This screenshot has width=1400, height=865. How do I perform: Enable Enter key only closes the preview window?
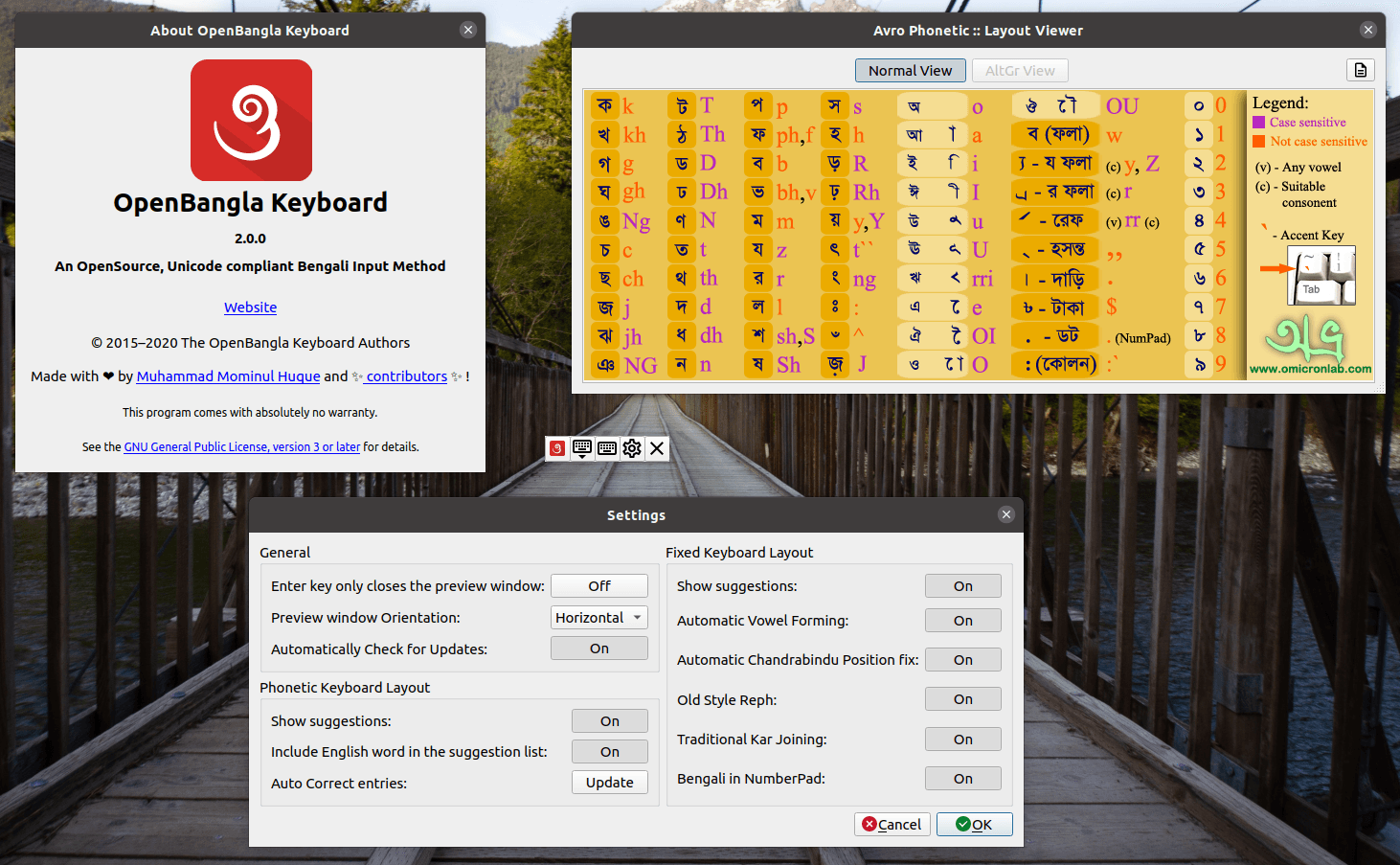(x=598, y=585)
